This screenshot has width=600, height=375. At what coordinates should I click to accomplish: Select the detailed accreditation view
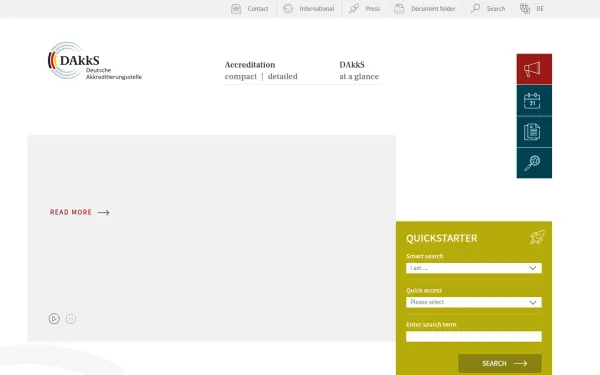pyautogui.click(x=282, y=77)
